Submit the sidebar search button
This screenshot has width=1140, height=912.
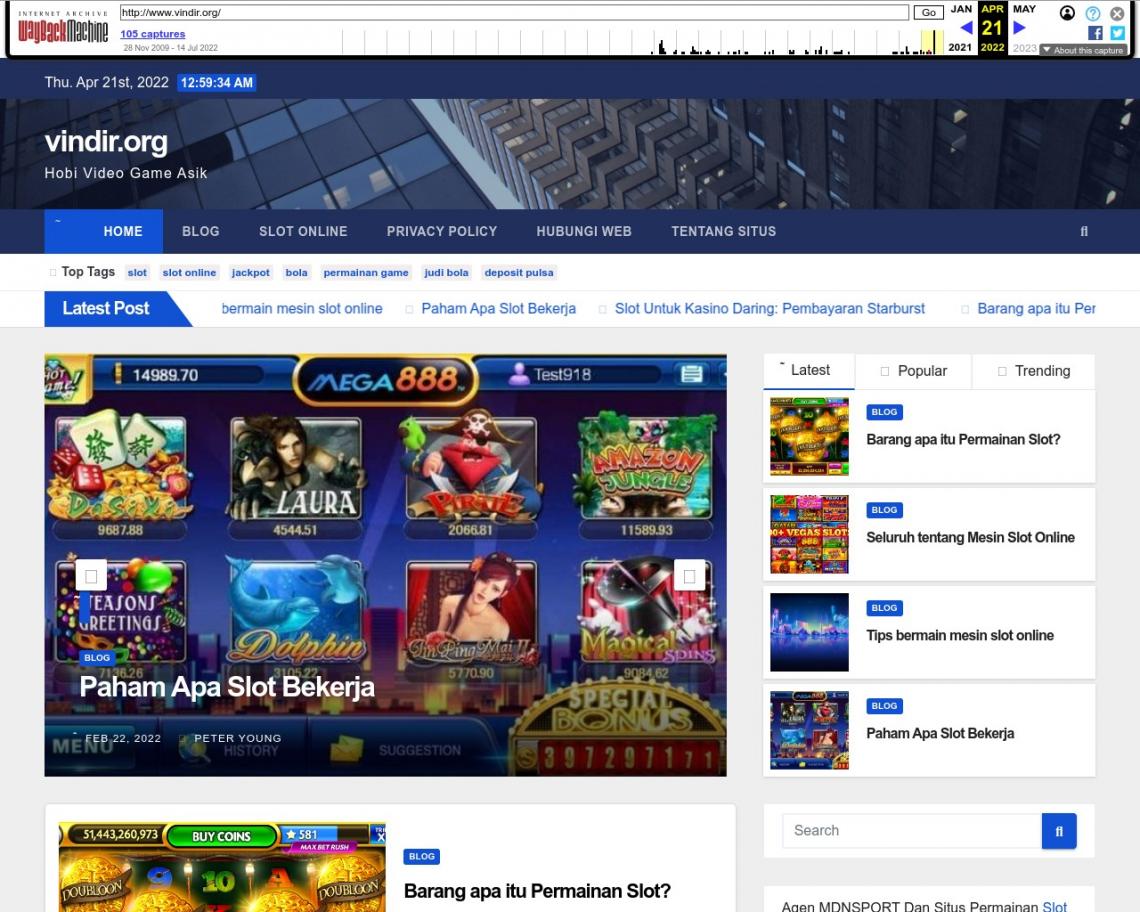pos(1059,831)
